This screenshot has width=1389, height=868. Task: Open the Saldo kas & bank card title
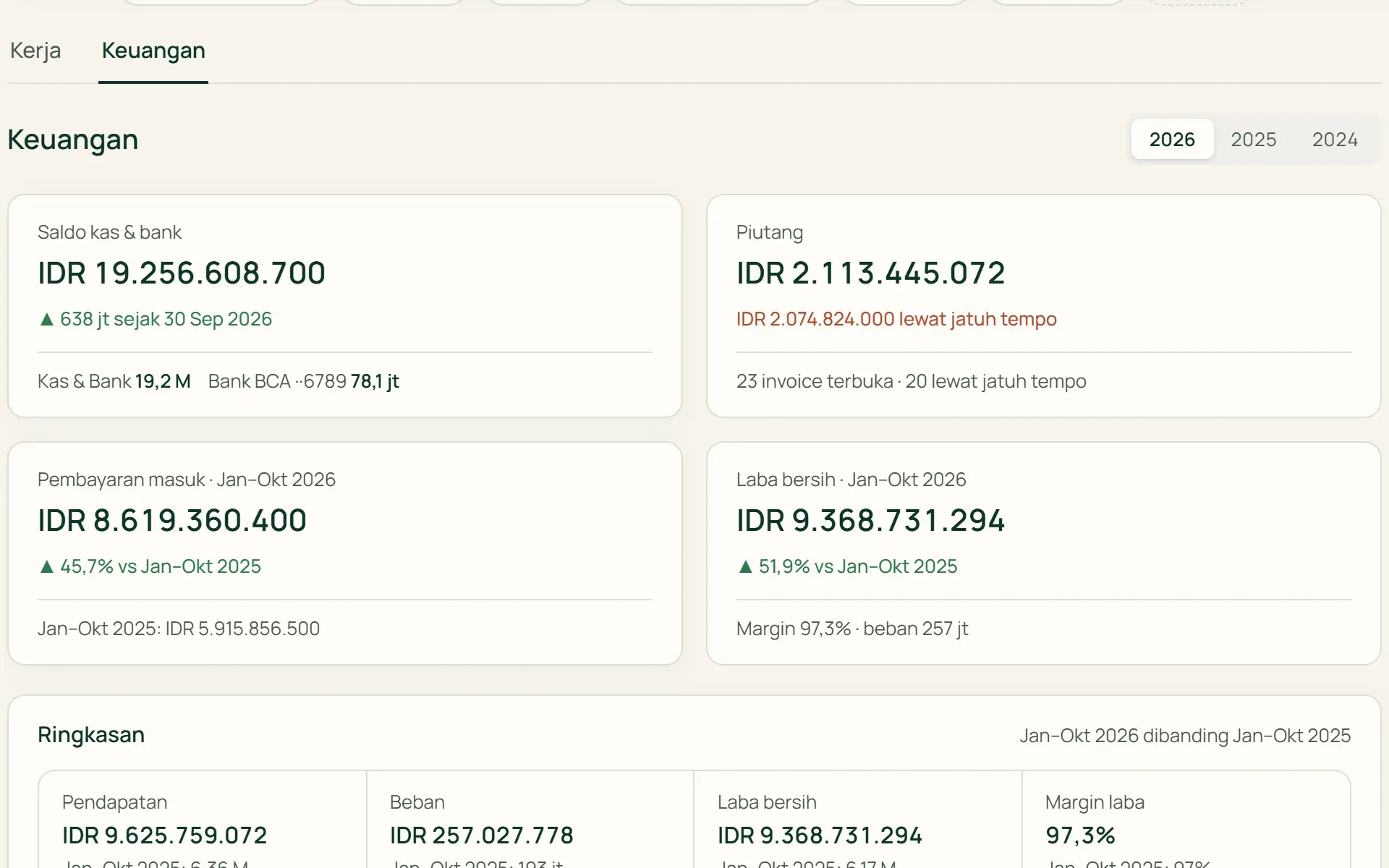tap(109, 232)
